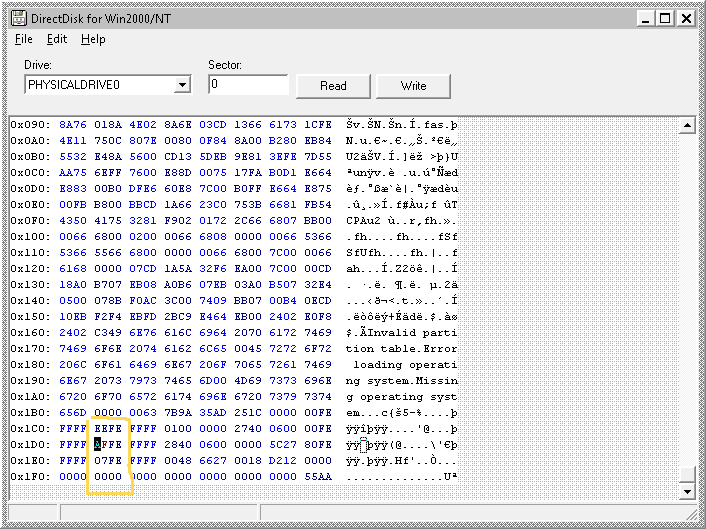Screen dimensions: 706x529
Task: Click ASCII text 'g operating syst'
Action: point(402,397)
